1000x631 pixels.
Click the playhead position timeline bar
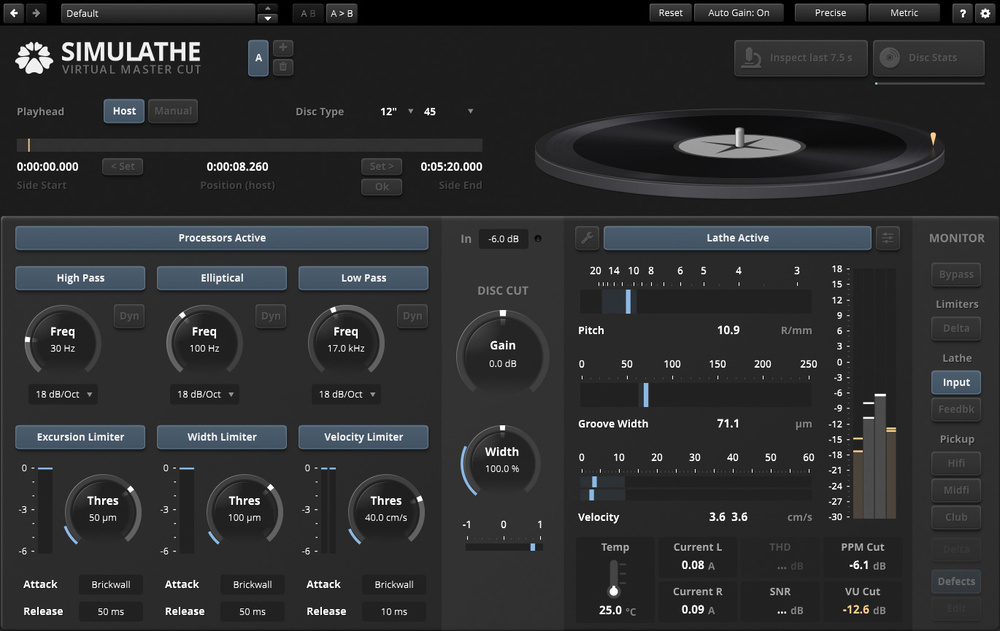[x=249, y=145]
